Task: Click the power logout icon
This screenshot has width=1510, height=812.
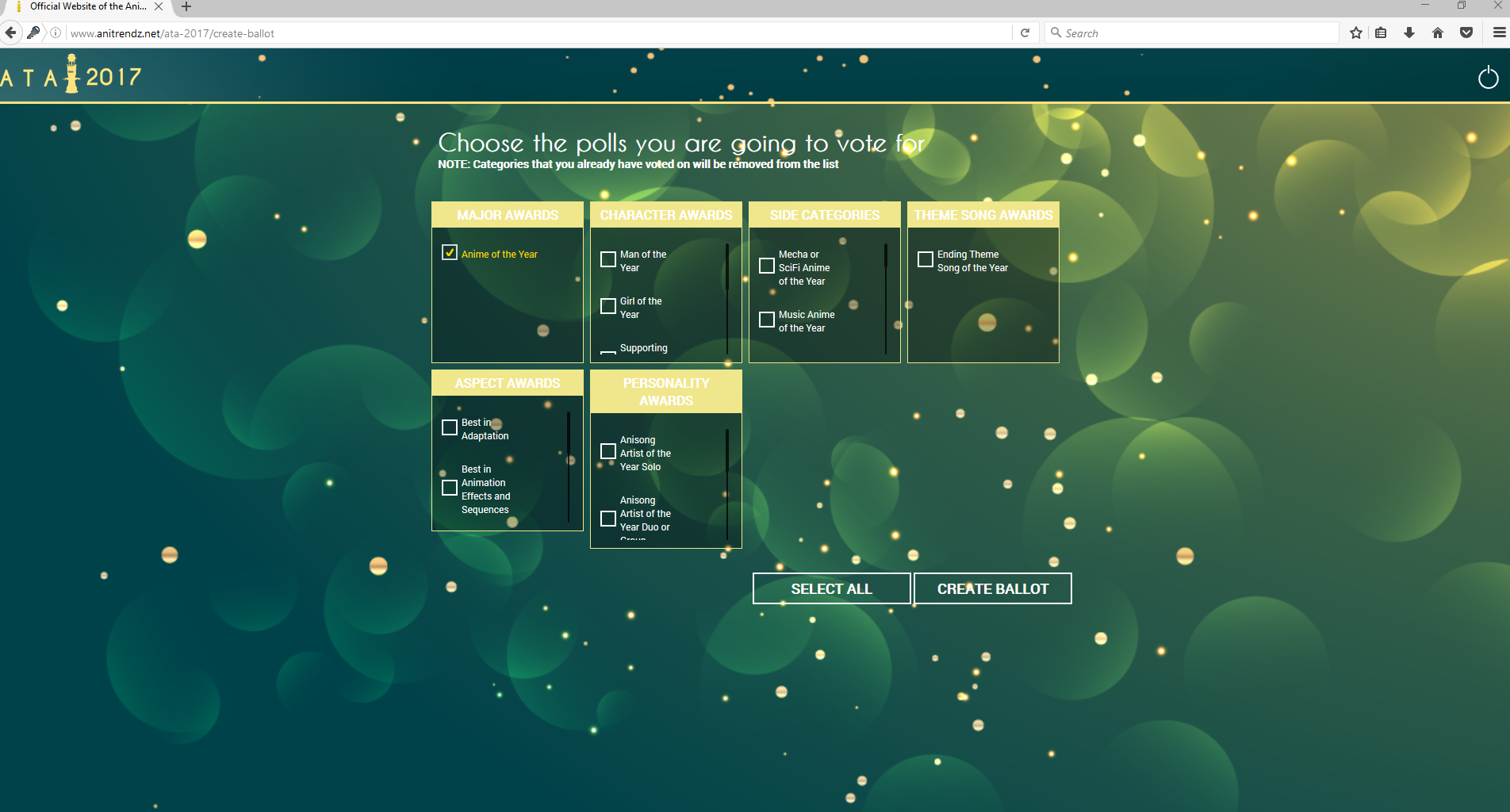Action: pyautogui.click(x=1488, y=78)
